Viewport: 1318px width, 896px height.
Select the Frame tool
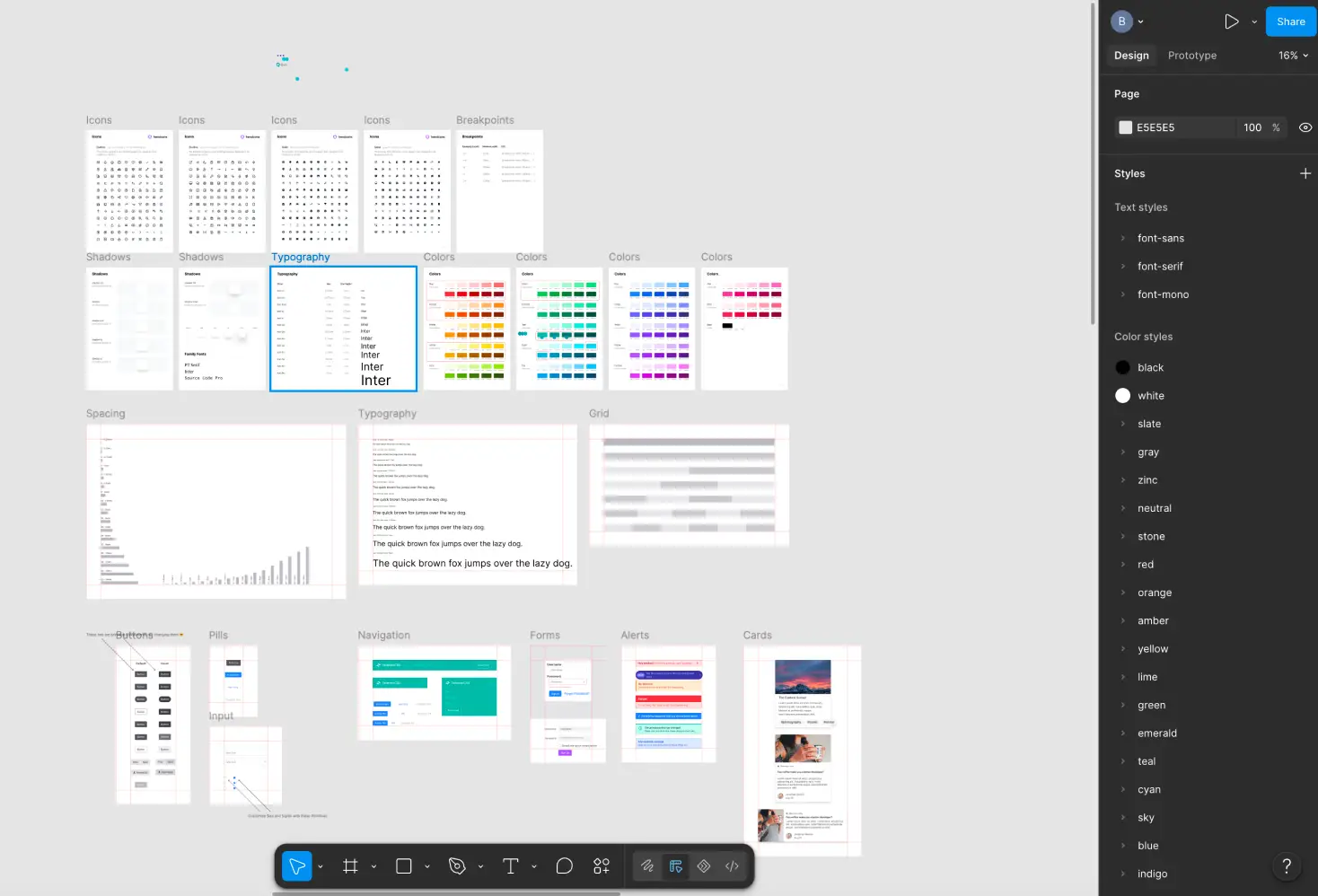(x=350, y=866)
